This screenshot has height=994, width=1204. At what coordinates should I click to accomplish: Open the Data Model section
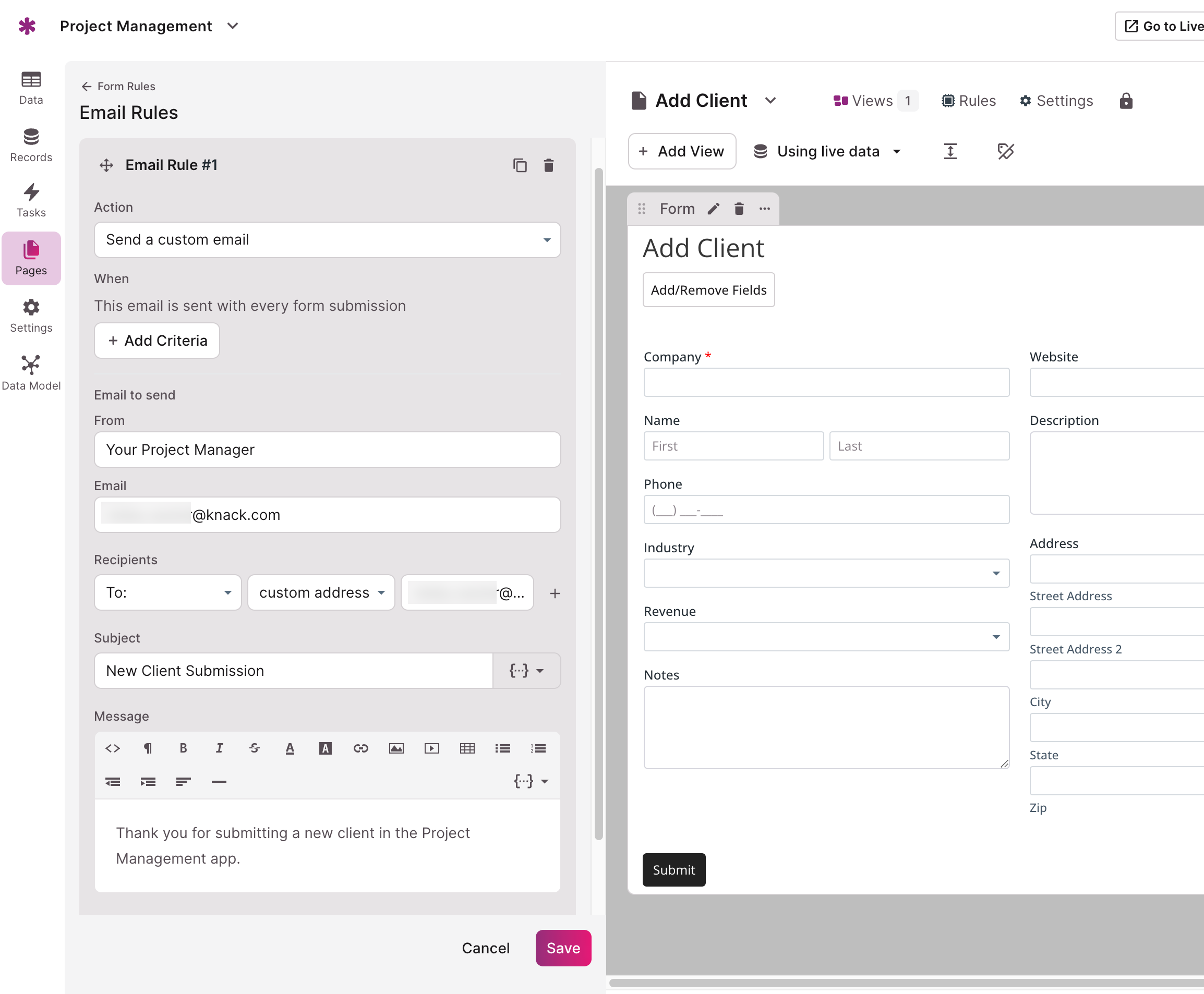tap(31, 373)
